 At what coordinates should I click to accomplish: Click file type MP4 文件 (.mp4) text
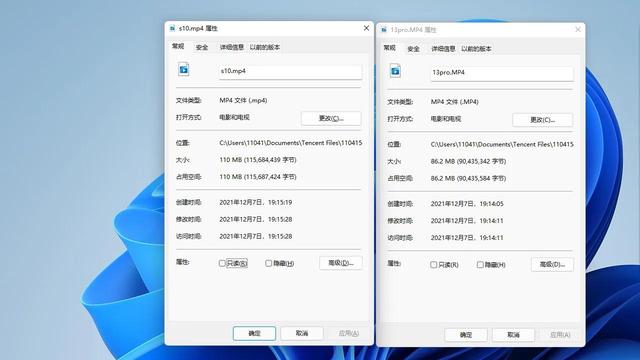243,100
